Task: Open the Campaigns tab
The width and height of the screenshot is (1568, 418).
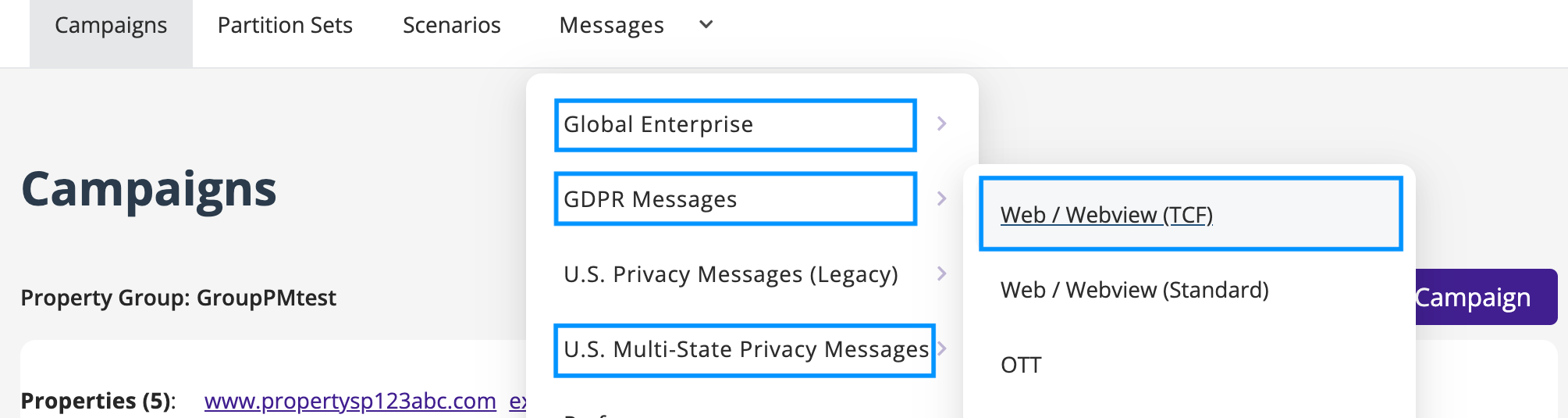Action: [111, 26]
